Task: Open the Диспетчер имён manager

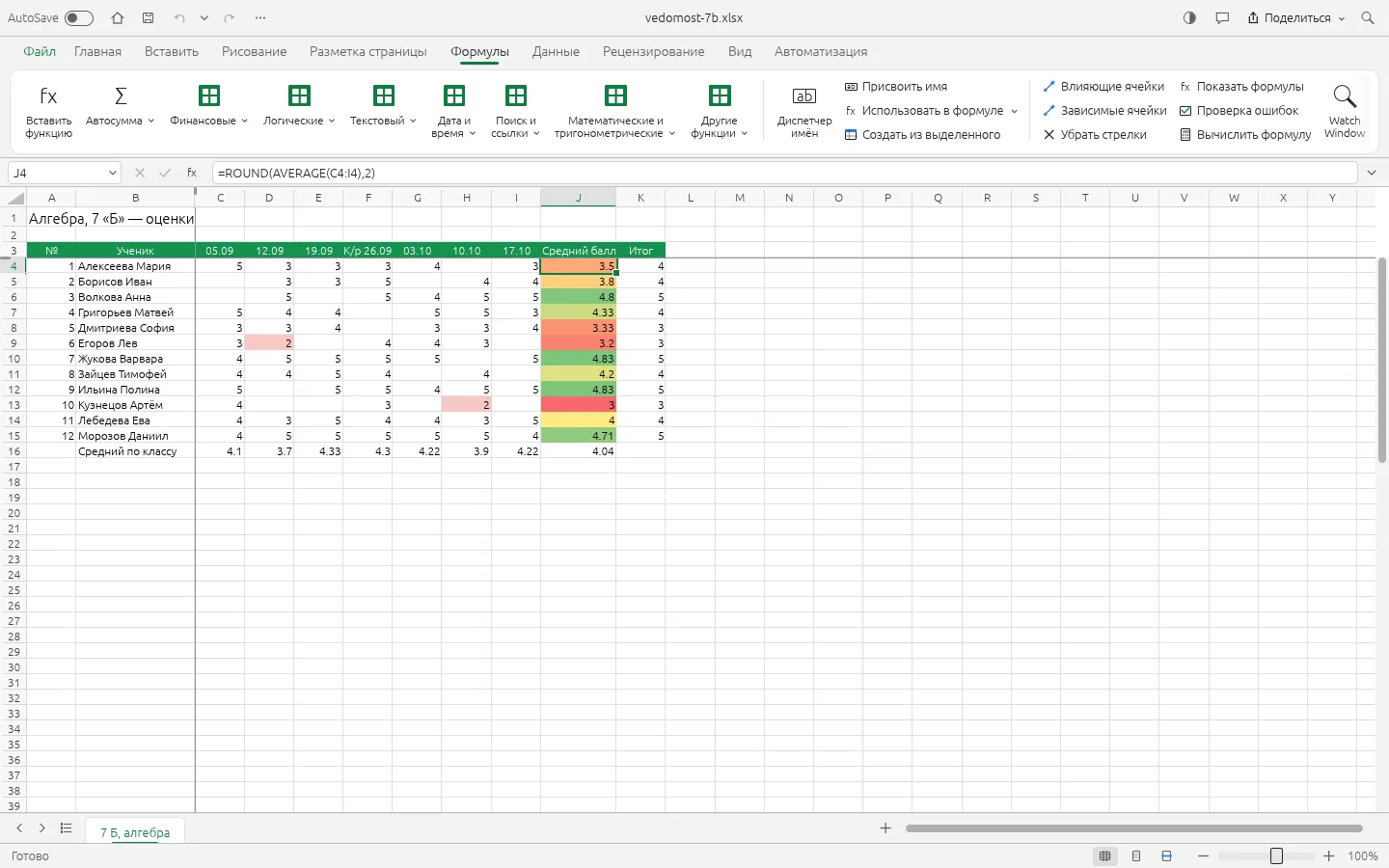Action: [x=804, y=111]
